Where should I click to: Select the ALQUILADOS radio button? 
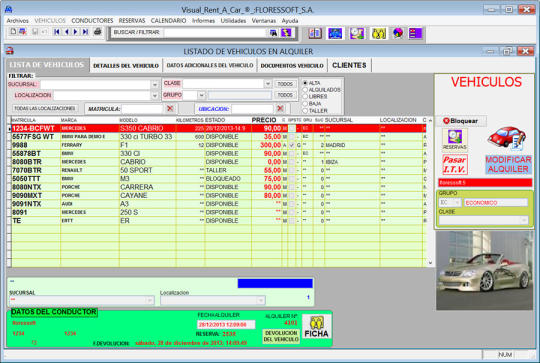305,90
